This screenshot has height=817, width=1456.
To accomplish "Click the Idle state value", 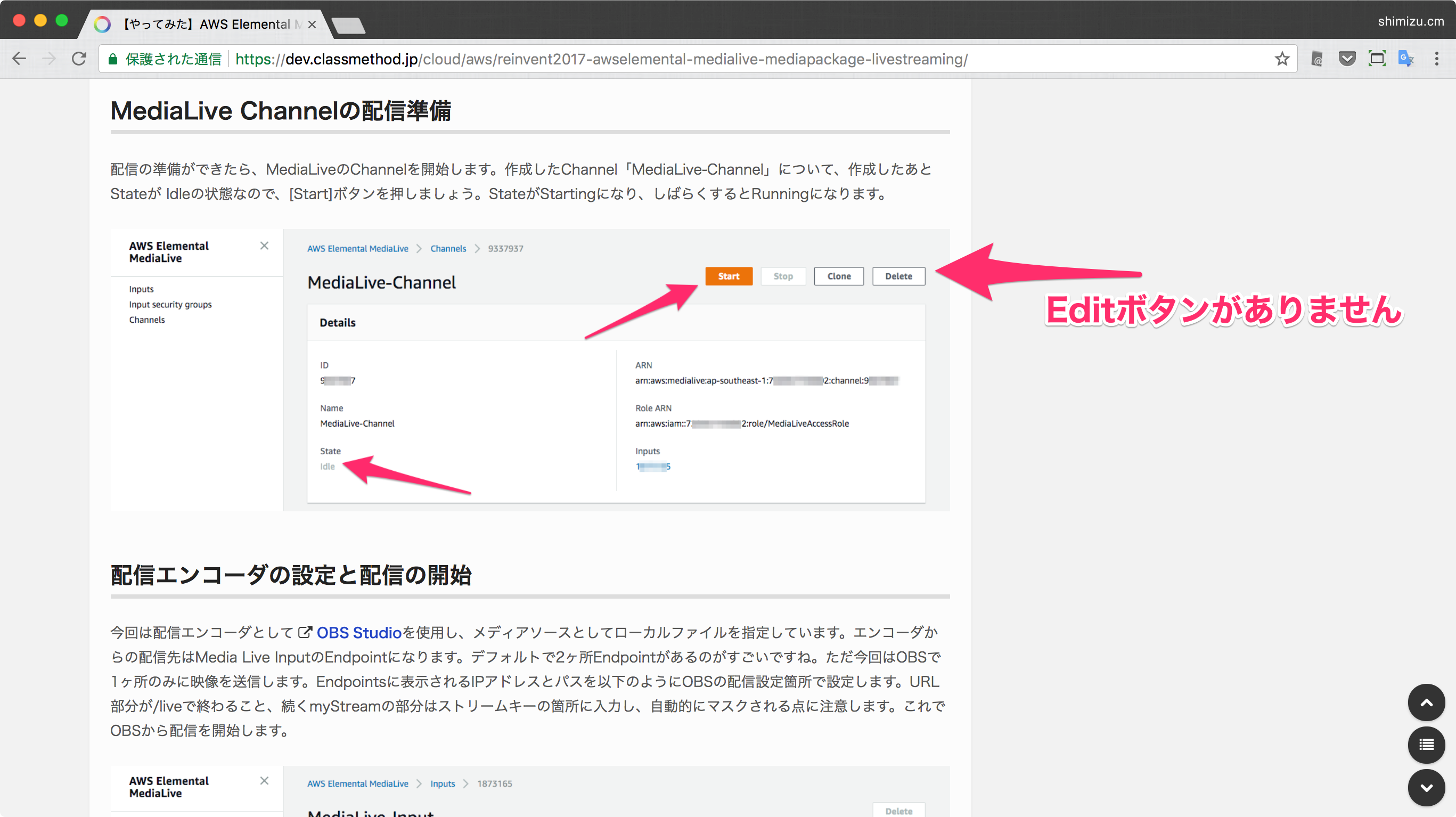I will click(x=328, y=467).
